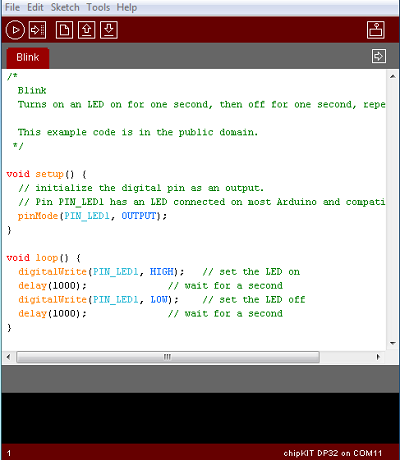Open the File menu
The height and width of the screenshot is (460, 400).
pos(13,7)
